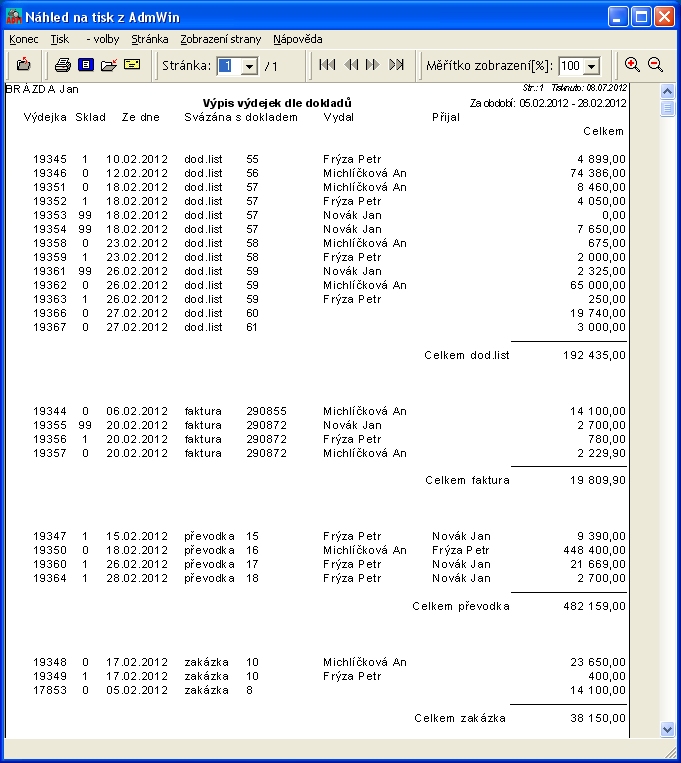This screenshot has height=763, width=681.
Task: Open the '- volby' menu
Action: click(102, 39)
